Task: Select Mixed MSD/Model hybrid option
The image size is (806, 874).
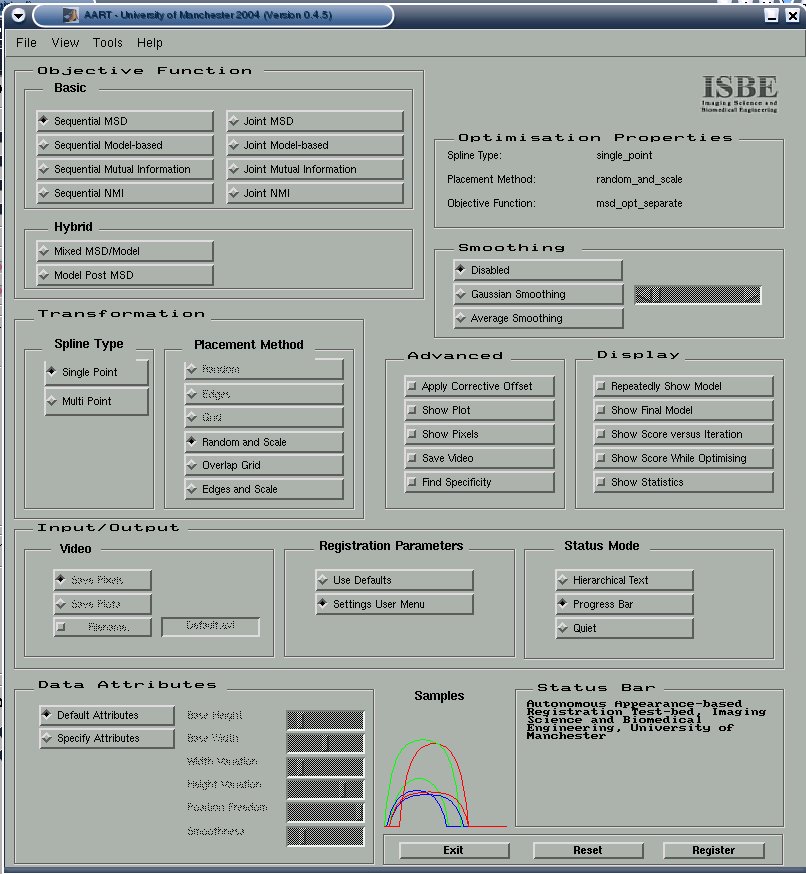Action: (125, 251)
